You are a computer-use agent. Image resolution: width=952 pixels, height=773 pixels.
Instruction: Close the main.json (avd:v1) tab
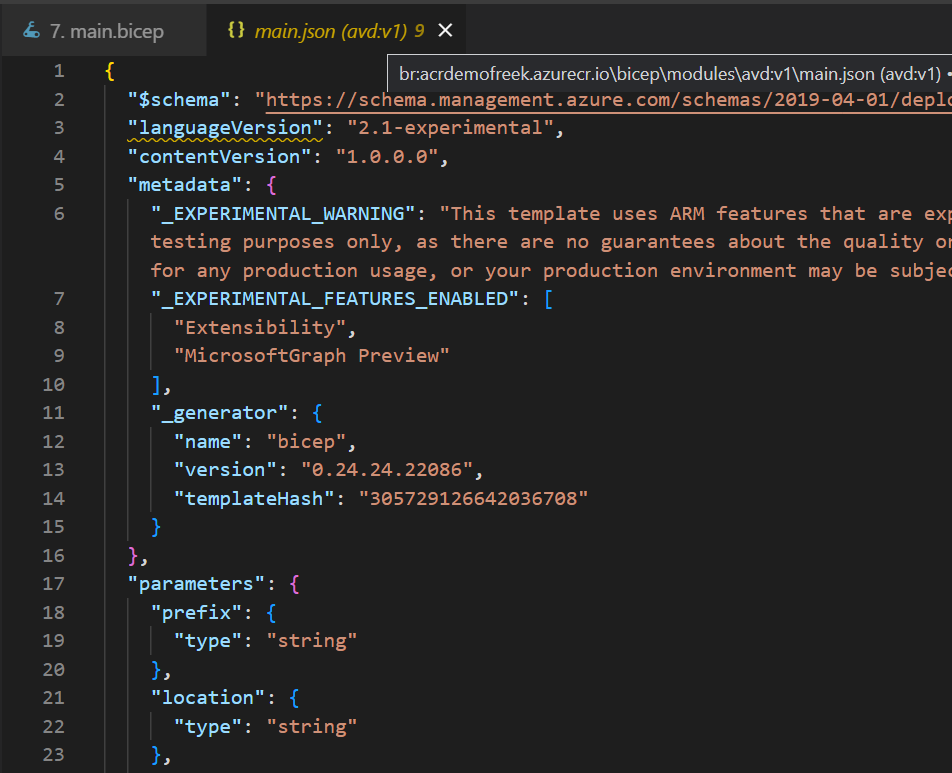pyautogui.click(x=445, y=30)
